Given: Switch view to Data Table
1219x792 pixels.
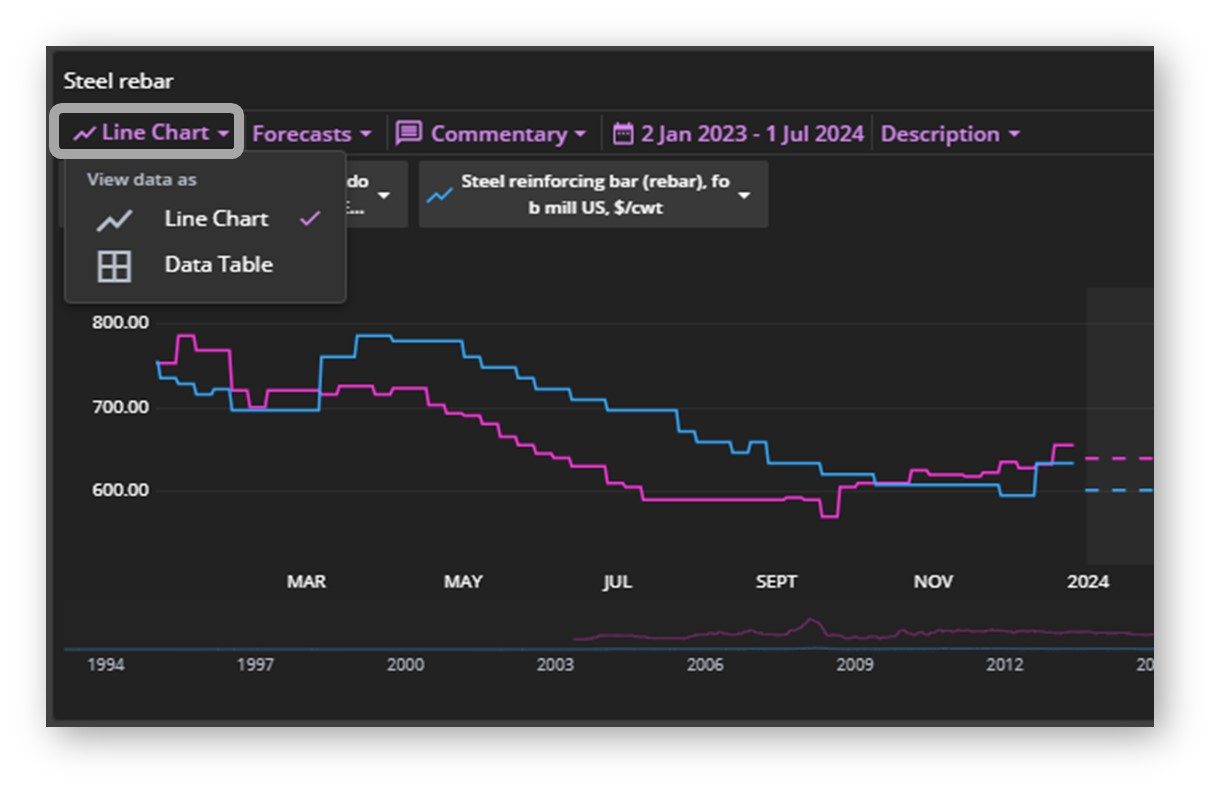Looking at the screenshot, I should click(x=218, y=265).
